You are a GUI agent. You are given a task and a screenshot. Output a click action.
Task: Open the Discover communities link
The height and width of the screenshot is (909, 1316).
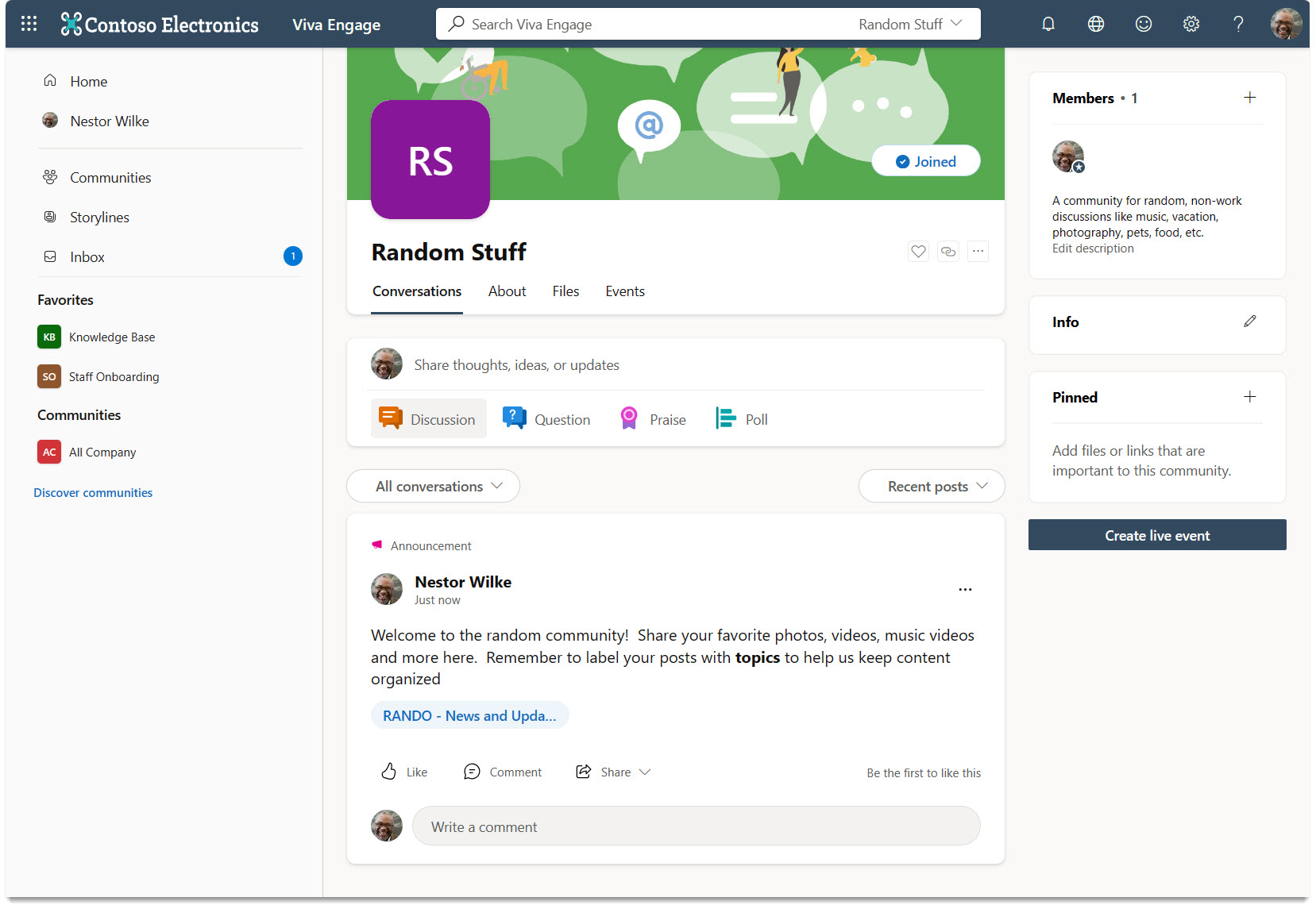(x=92, y=492)
